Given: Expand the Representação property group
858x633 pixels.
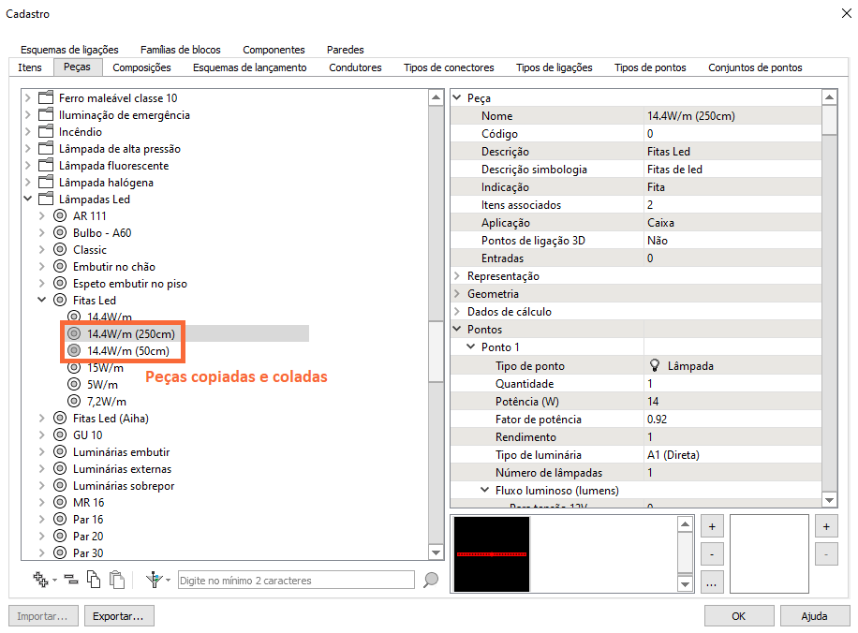Looking at the screenshot, I should pos(457,276).
